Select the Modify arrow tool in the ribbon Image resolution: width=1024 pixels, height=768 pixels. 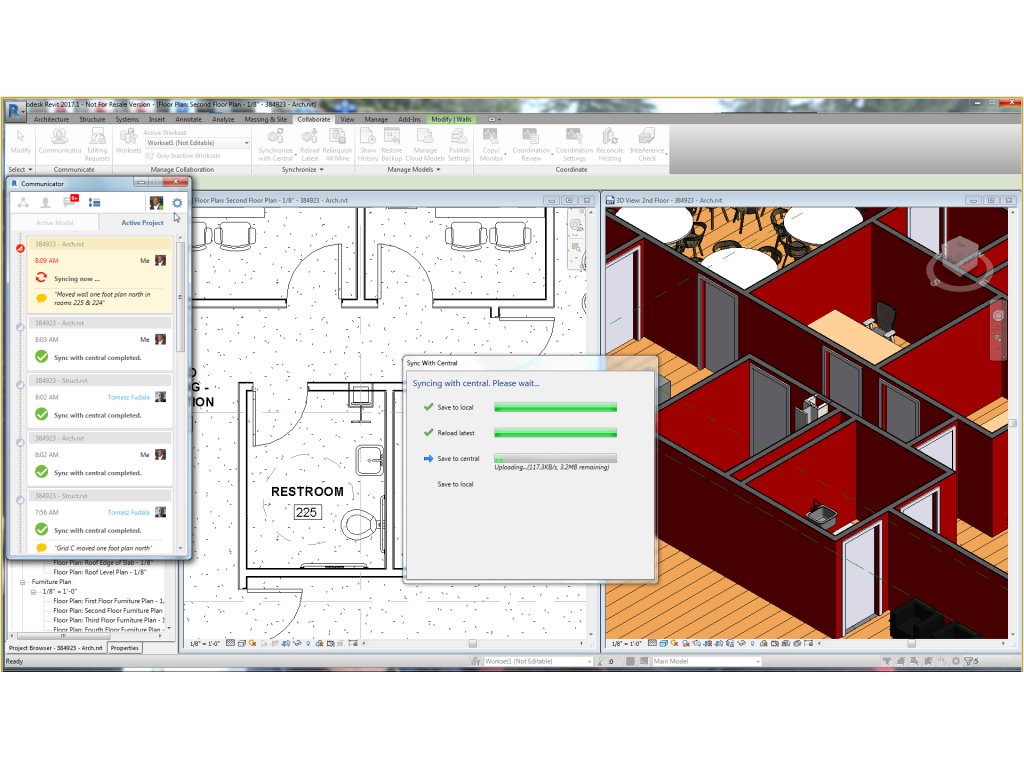tap(20, 141)
